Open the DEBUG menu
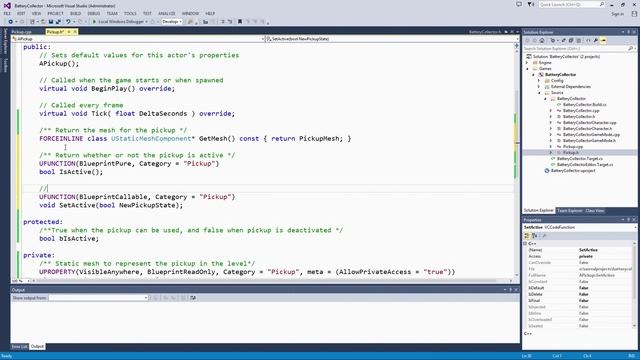Screen dimensions: 640x360 (x=93, y=13)
